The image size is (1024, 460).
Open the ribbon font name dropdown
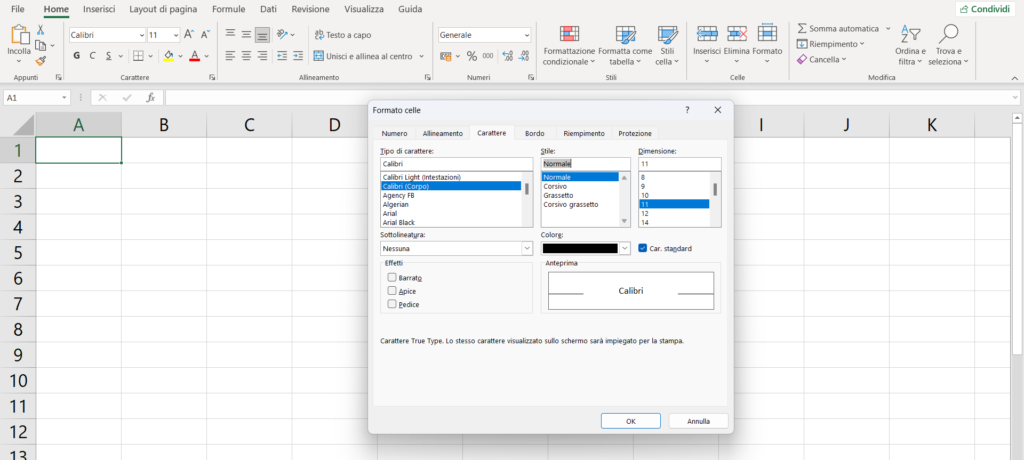tap(142, 35)
